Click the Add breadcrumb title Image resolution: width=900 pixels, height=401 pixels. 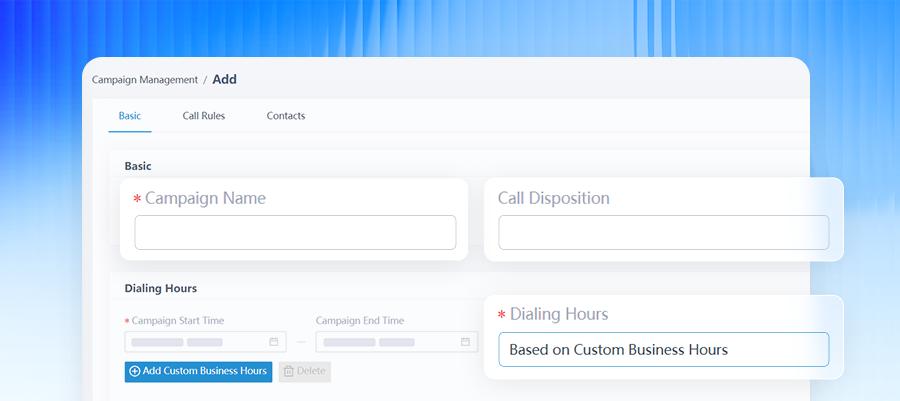tap(224, 79)
